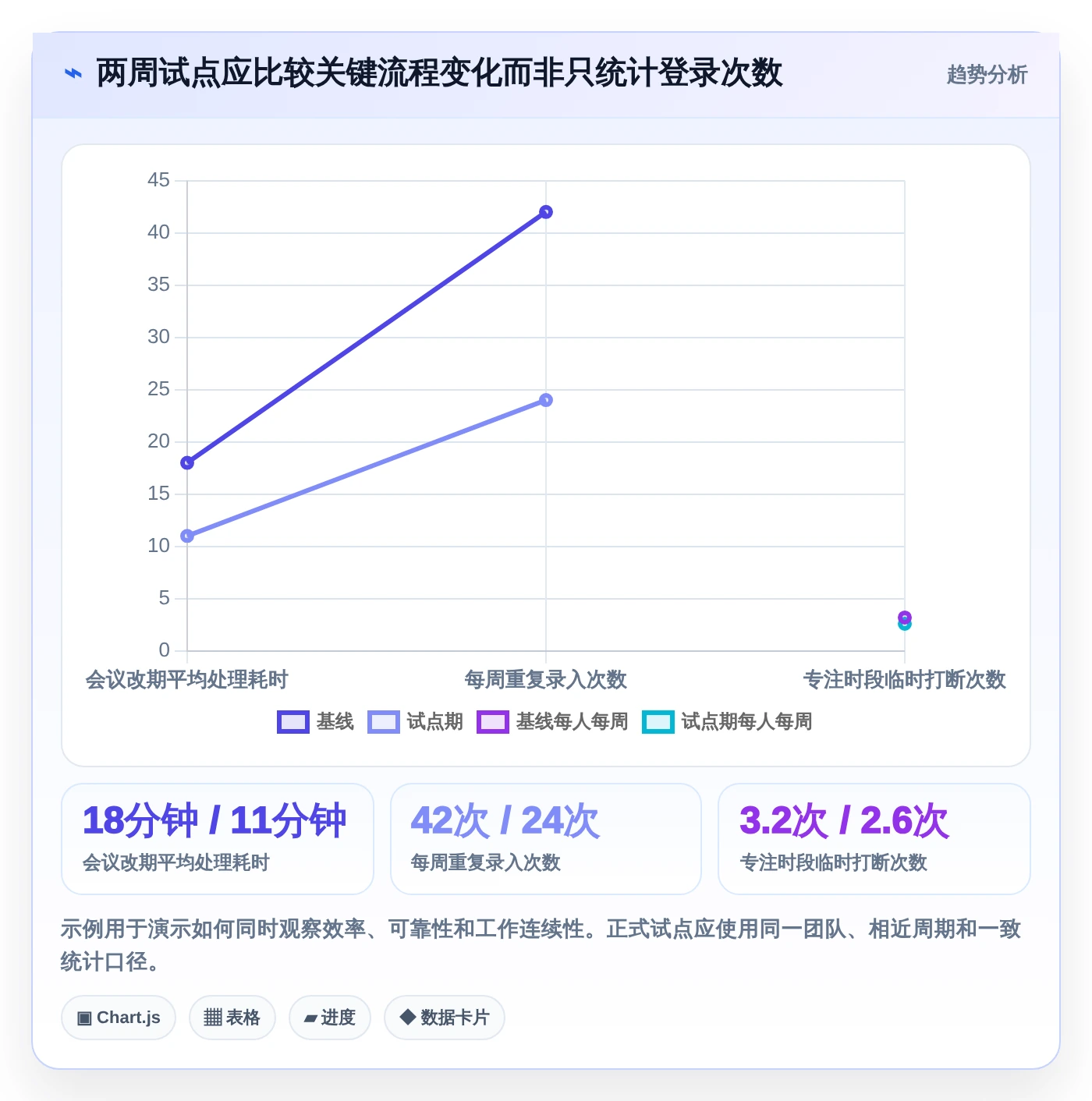Screen dimensions: 1092x1101
Task: Click the 趋势分析 label in header
Action: [987, 75]
